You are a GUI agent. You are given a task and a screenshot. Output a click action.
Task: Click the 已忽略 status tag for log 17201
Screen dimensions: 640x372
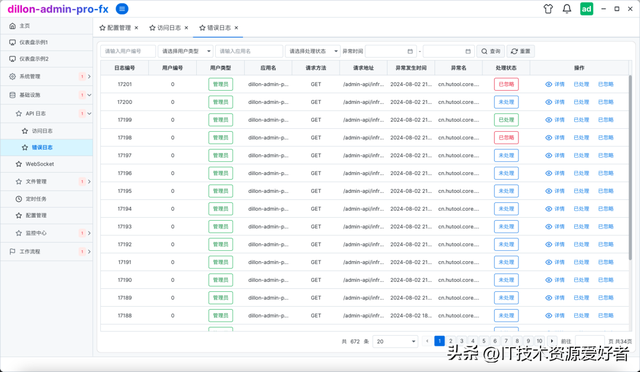(506, 85)
